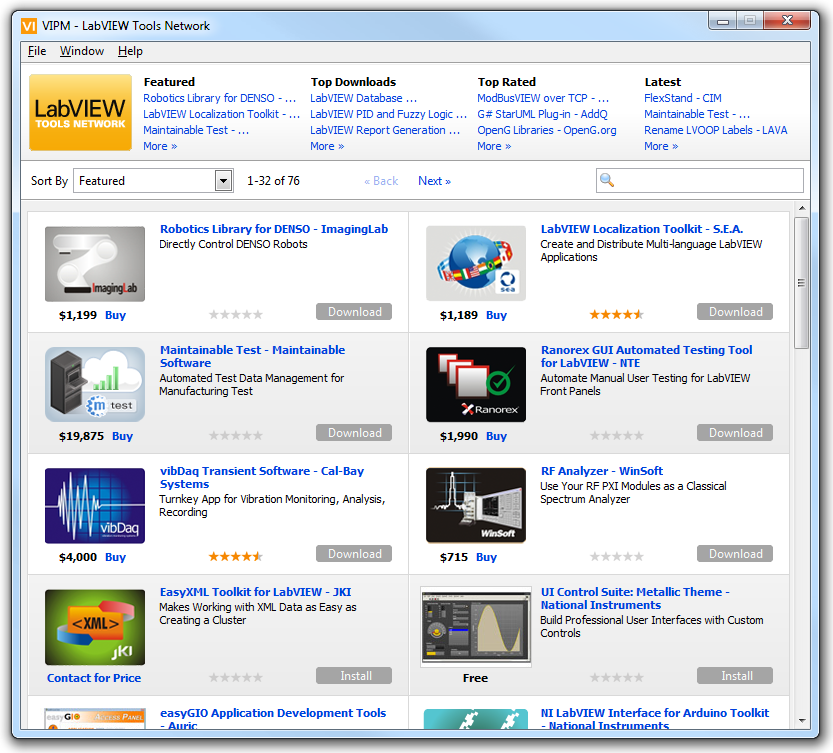
Task: Click the Robotics Library ImagingLab product icon
Action: pos(95,263)
